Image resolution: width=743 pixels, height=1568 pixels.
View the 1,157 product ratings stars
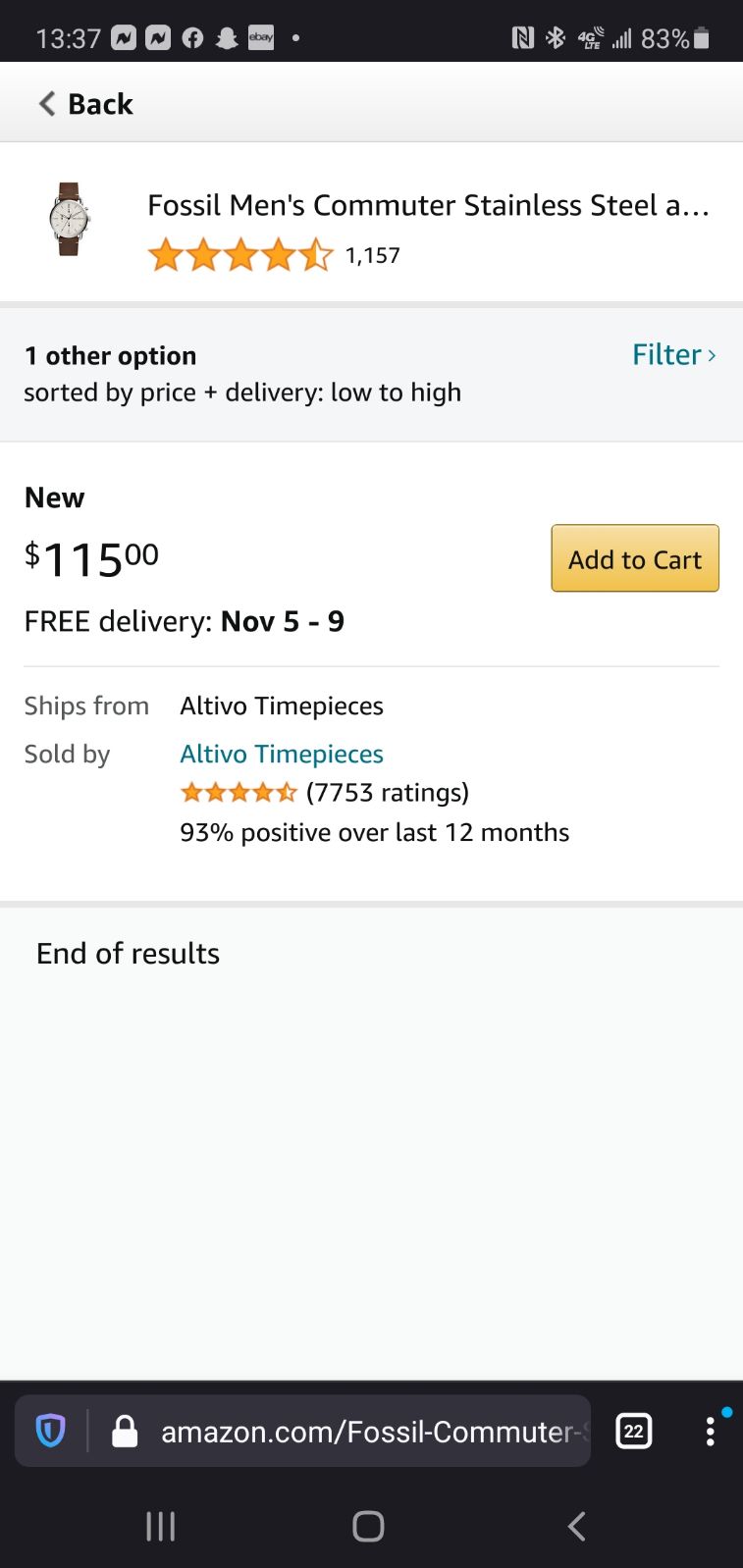point(240,255)
